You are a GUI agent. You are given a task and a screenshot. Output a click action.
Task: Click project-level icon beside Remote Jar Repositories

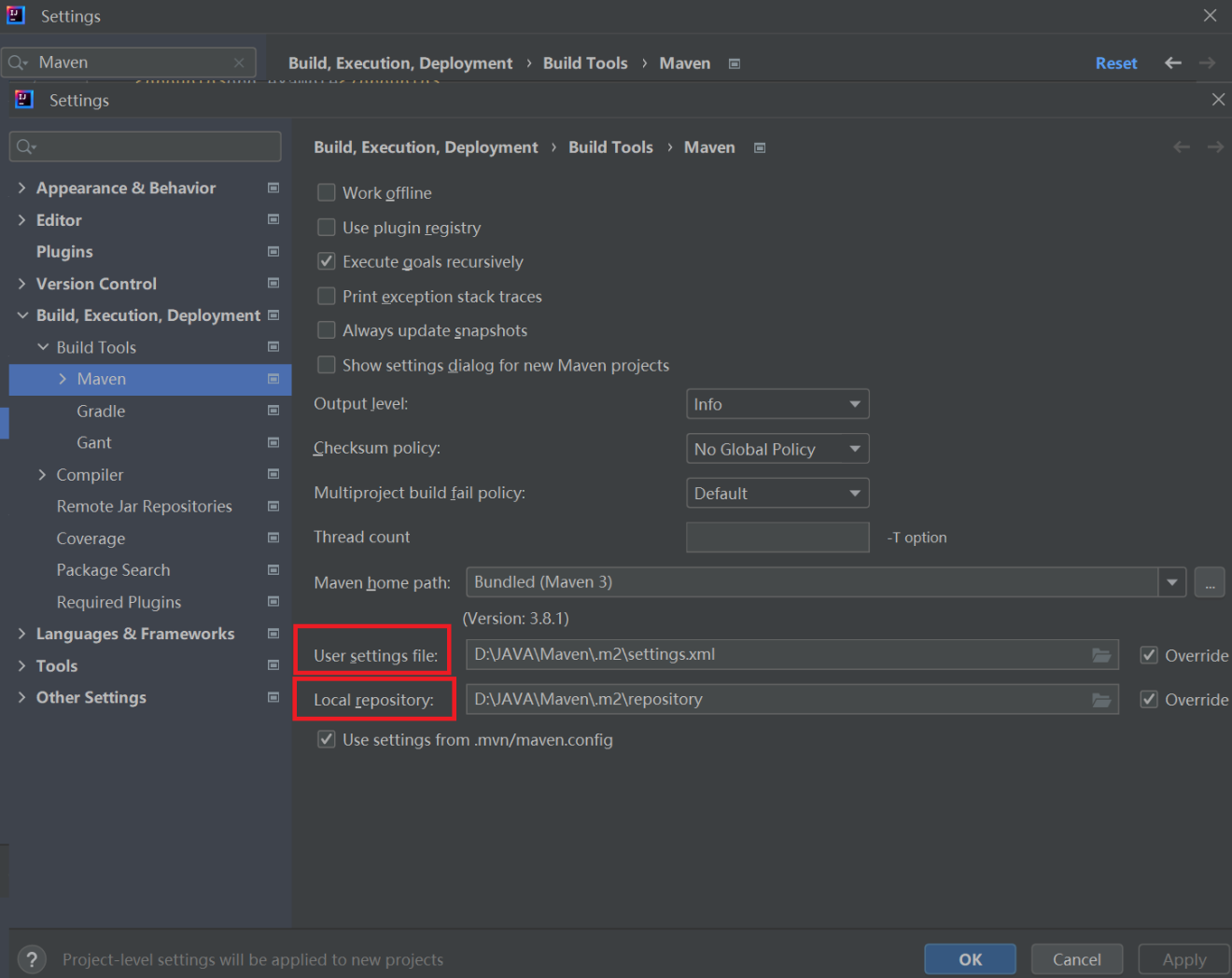tap(273, 506)
